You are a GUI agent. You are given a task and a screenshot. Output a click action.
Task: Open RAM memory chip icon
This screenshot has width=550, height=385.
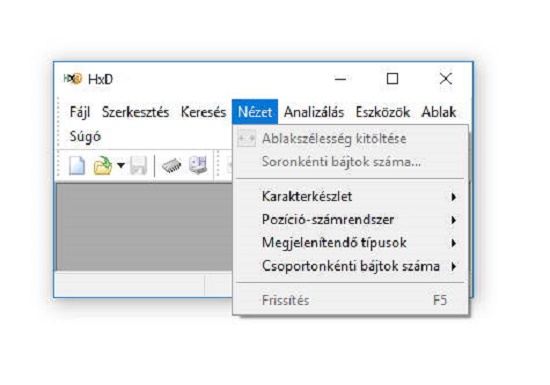(x=171, y=165)
